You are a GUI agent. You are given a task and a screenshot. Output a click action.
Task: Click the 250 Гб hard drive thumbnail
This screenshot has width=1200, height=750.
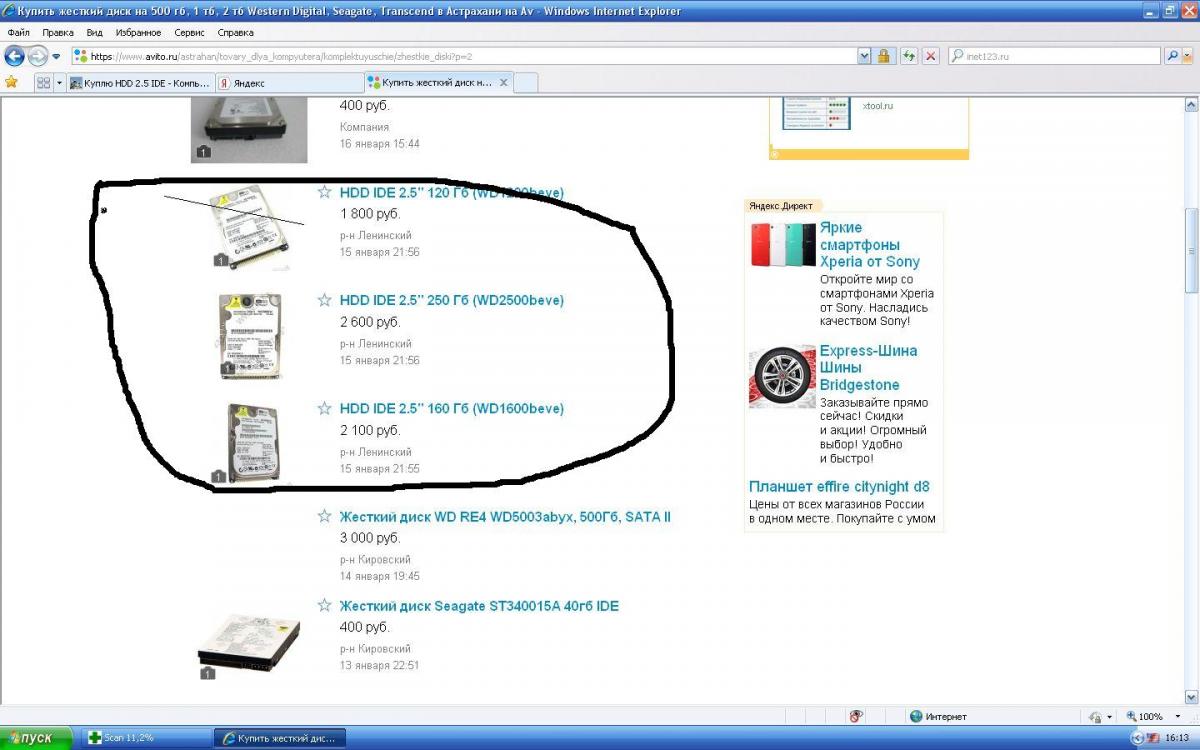click(250, 335)
